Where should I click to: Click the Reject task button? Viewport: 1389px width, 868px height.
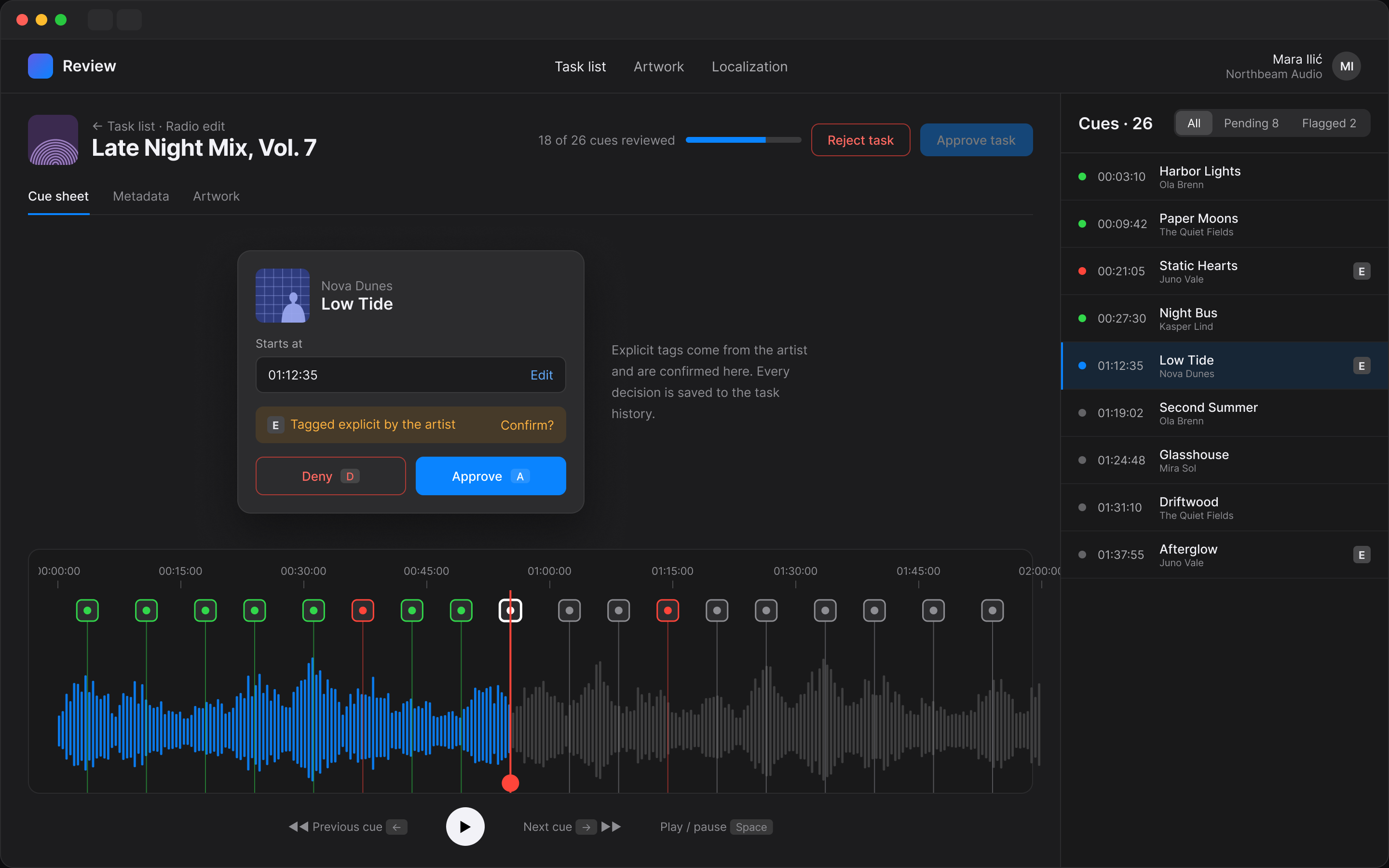860,140
